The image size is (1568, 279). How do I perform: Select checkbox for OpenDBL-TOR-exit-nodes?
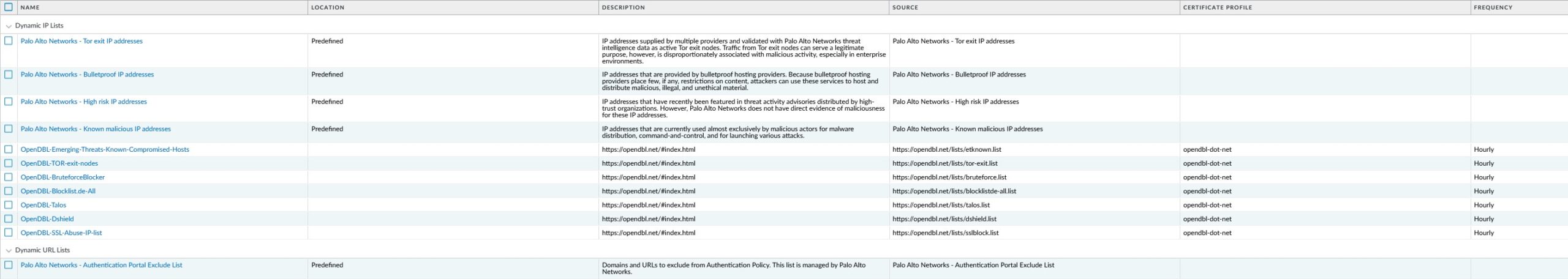tap(9, 163)
